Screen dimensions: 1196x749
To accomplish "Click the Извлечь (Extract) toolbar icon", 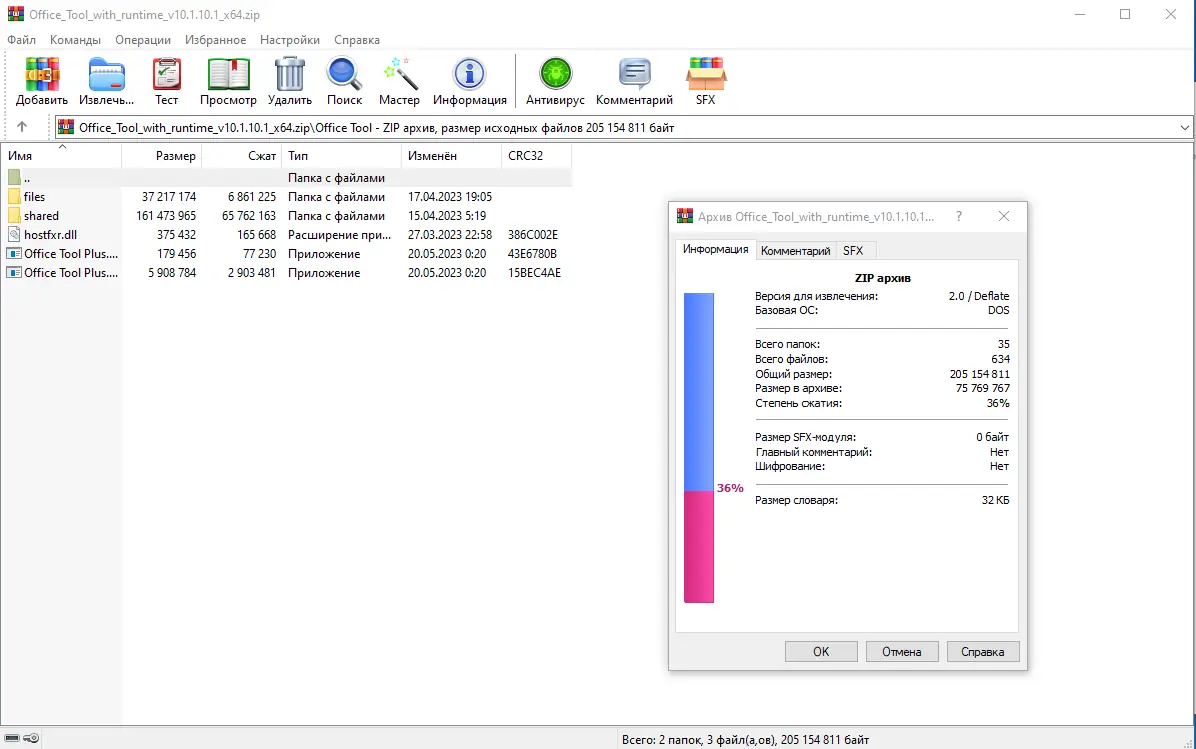I will [106, 74].
